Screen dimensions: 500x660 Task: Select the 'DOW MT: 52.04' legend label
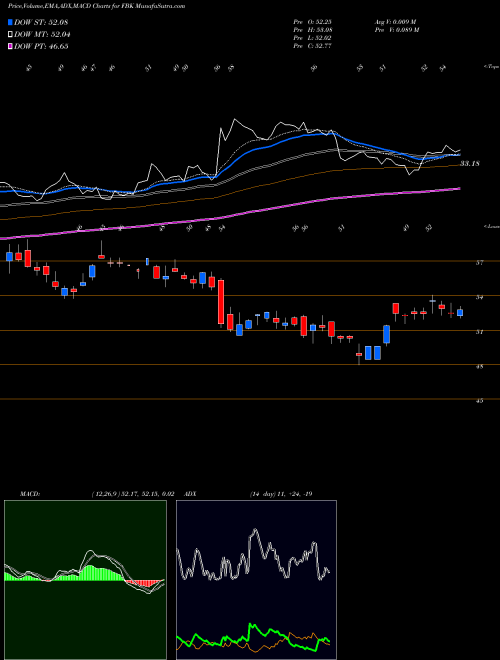42,35
